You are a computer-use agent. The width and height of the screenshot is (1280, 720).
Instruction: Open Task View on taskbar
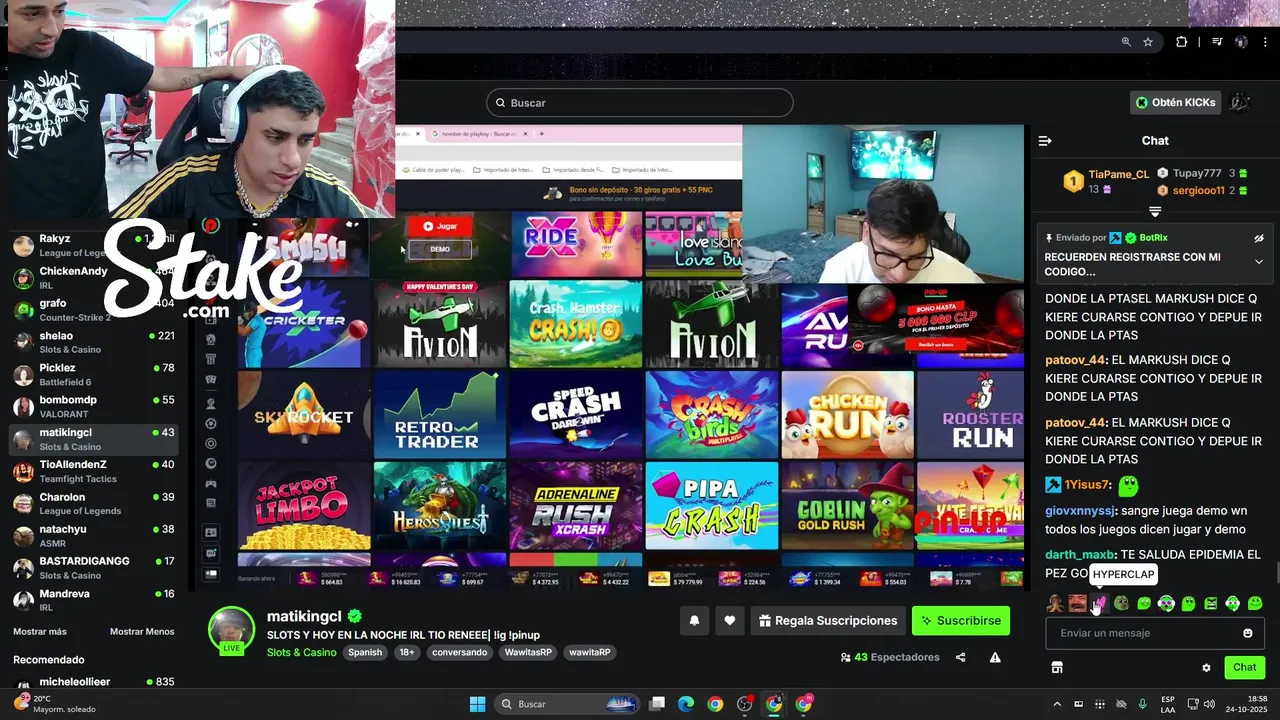[x=657, y=704]
